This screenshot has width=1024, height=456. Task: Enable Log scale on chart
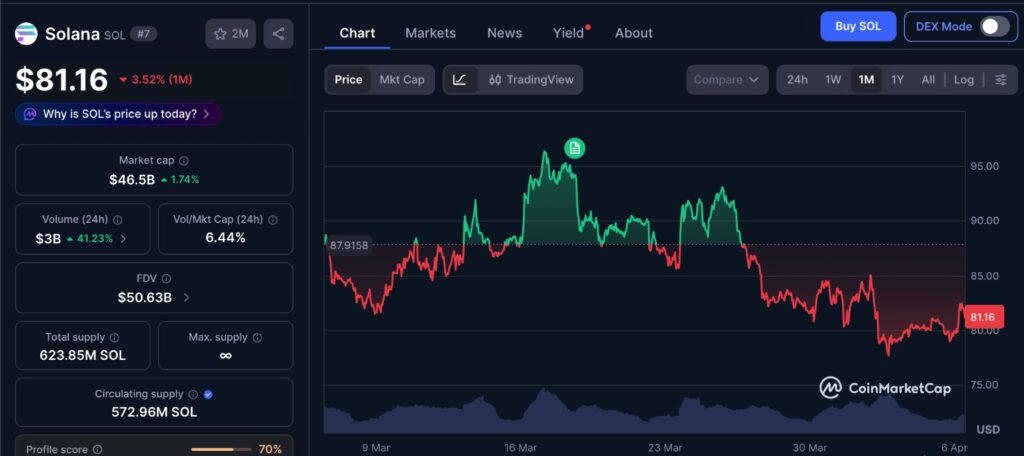(x=963, y=80)
